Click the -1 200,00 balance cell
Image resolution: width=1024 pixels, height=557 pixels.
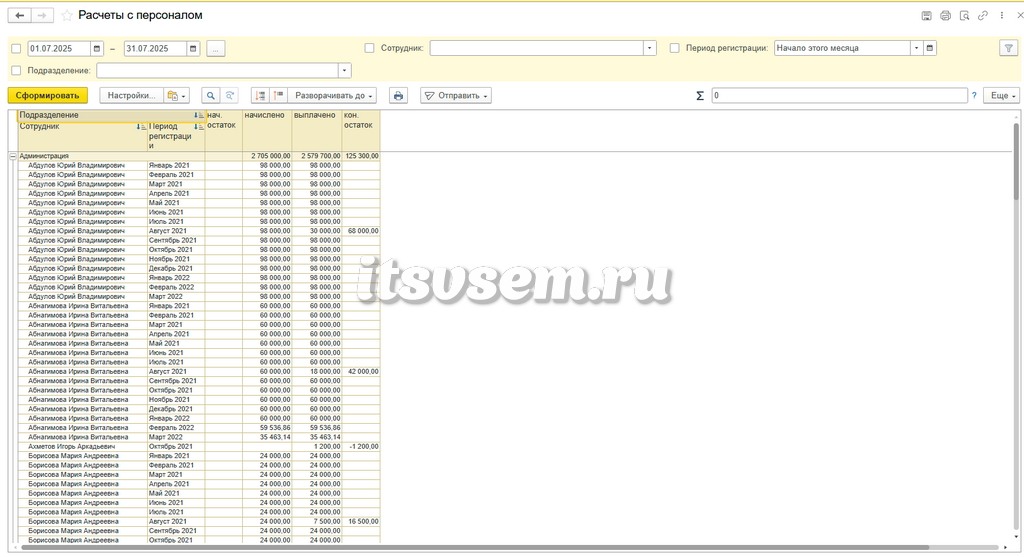pyautogui.click(x=361, y=447)
